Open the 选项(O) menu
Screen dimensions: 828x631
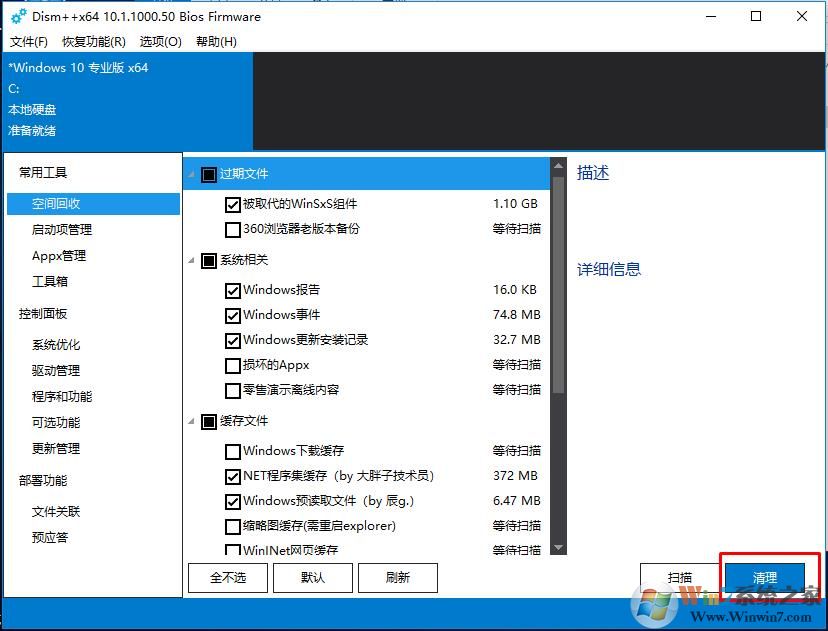[161, 42]
